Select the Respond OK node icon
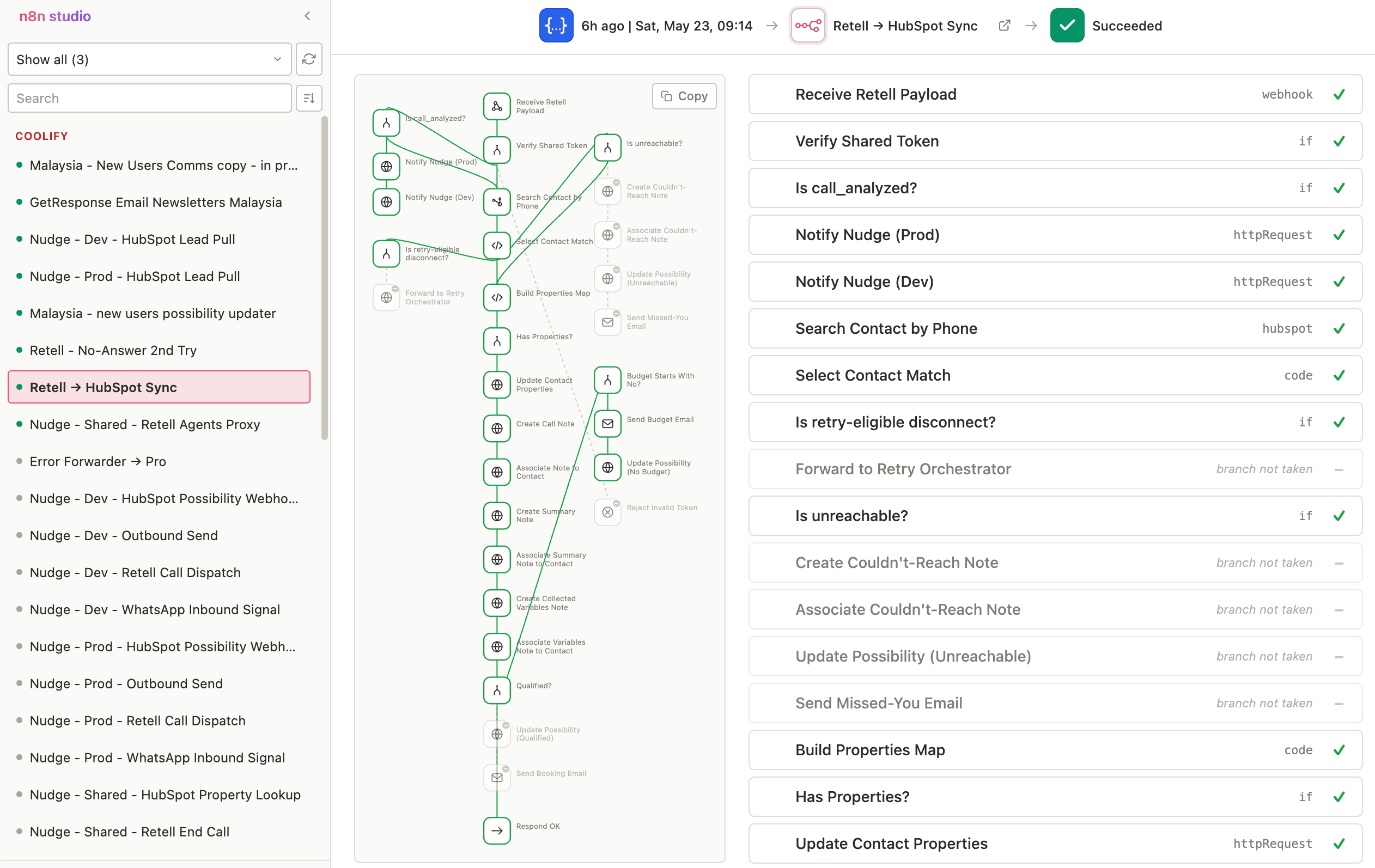Image resolution: width=1375 pixels, height=868 pixels. 497,831
